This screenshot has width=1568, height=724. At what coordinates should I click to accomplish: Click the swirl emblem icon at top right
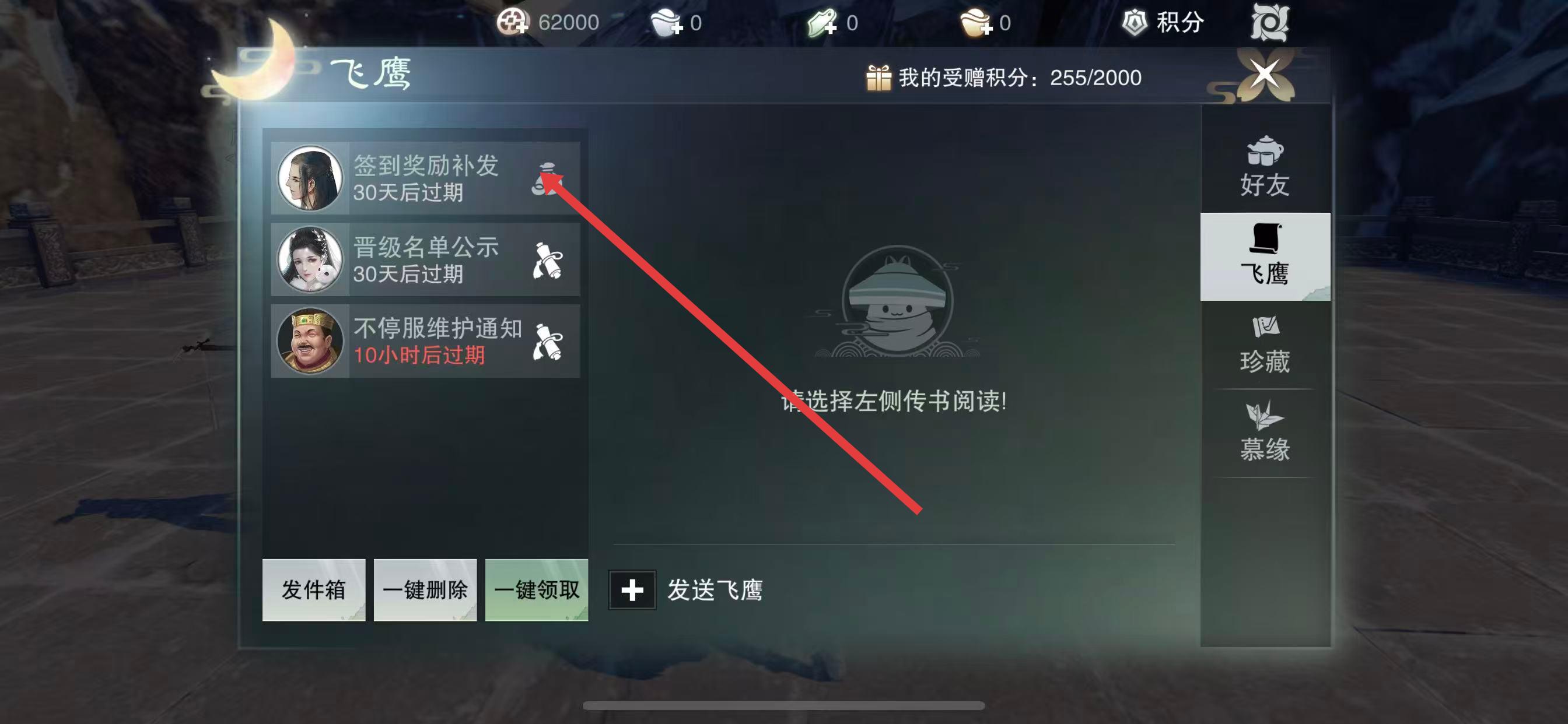pyautogui.click(x=1269, y=22)
